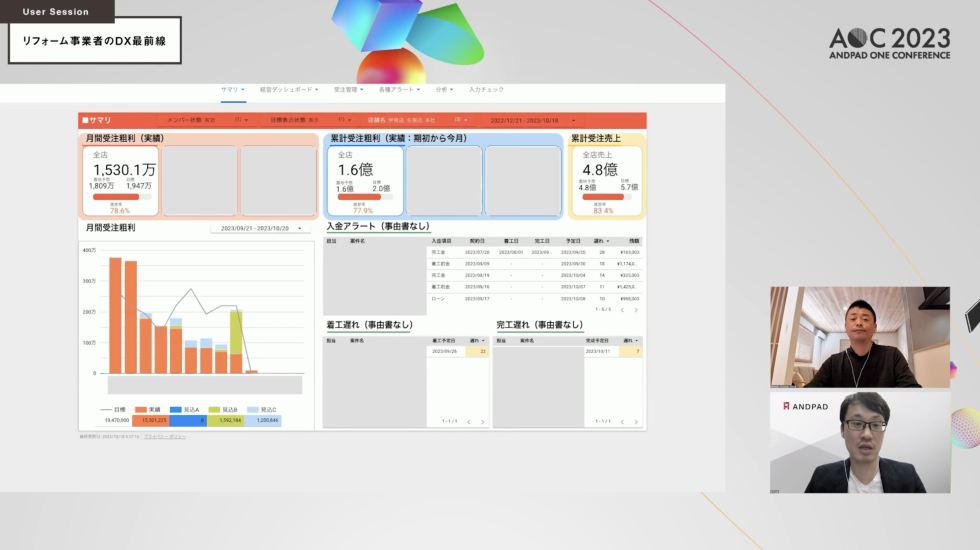Sort 完工遅れ table by 遅れ column

coord(631,341)
